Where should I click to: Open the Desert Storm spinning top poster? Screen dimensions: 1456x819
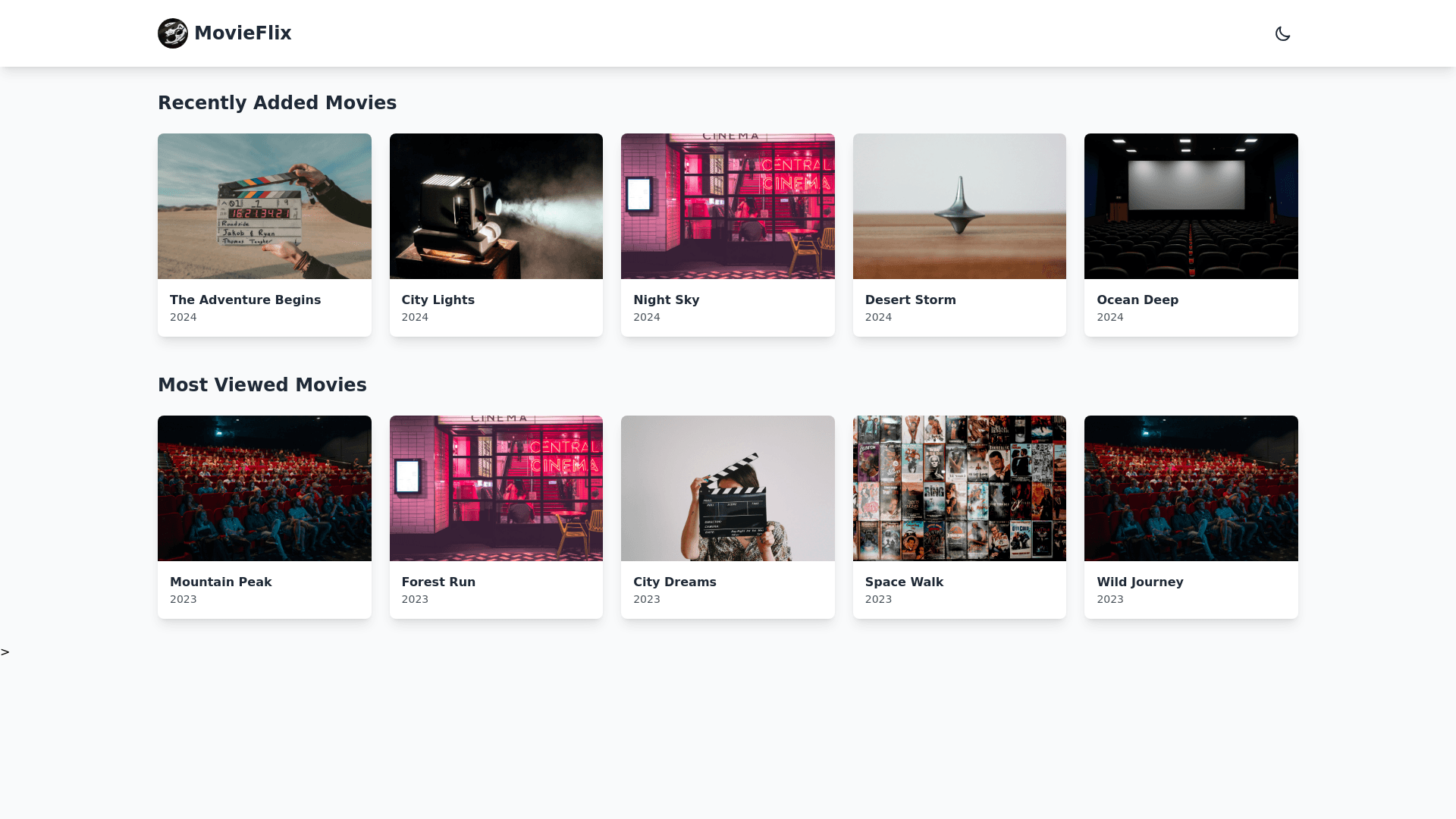coord(959,206)
